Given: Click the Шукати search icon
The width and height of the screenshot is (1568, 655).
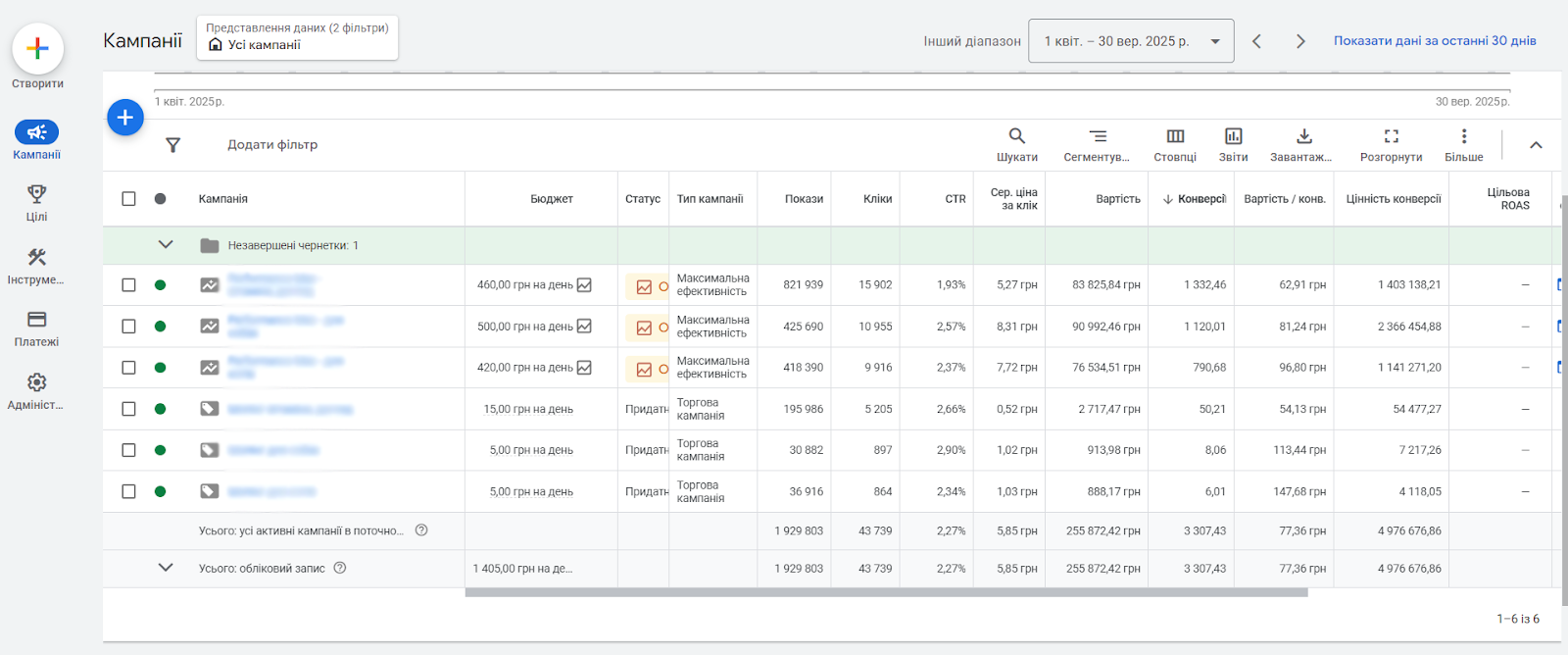Looking at the screenshot, I should [x=1016, y=136].
